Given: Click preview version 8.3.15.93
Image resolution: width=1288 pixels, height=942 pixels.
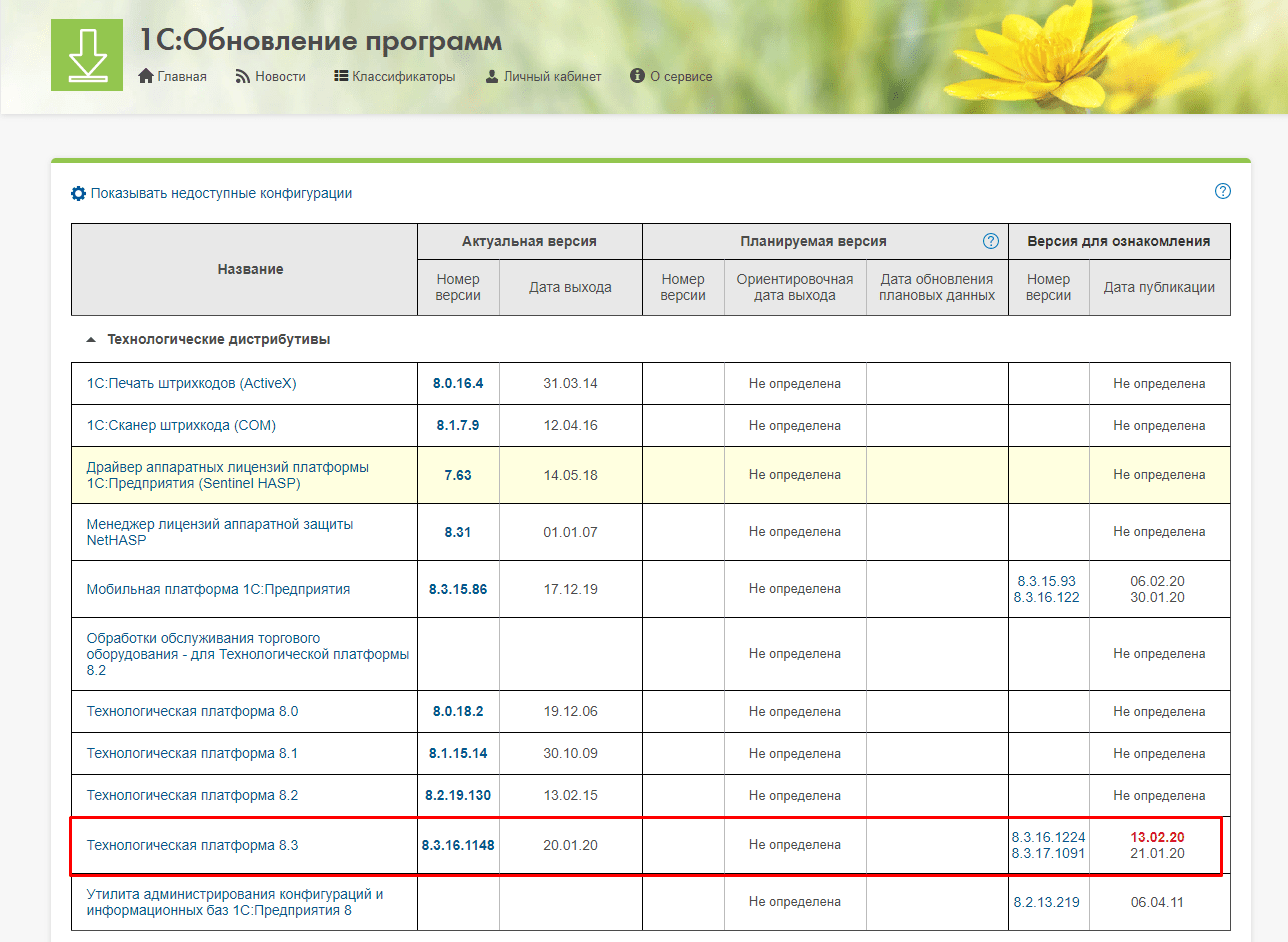Looking at the screenshot, I should click(1048, 581).
